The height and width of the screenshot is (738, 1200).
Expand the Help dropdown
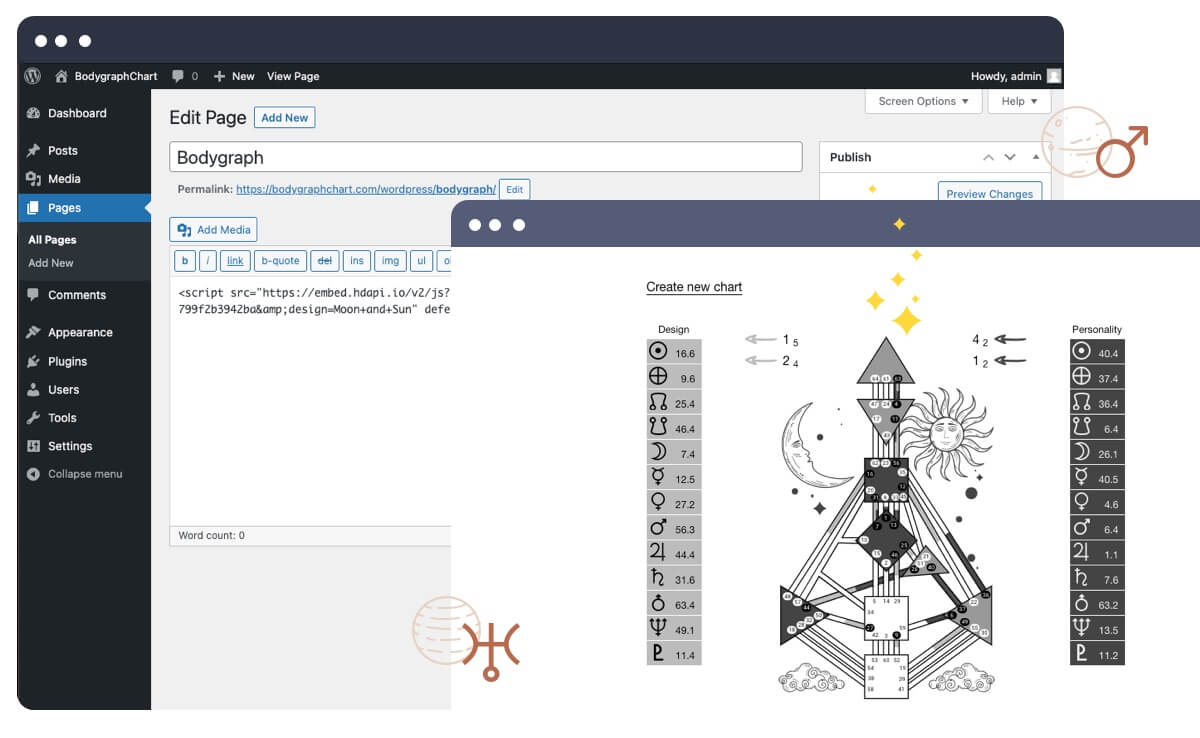[x=1017, y=101]
